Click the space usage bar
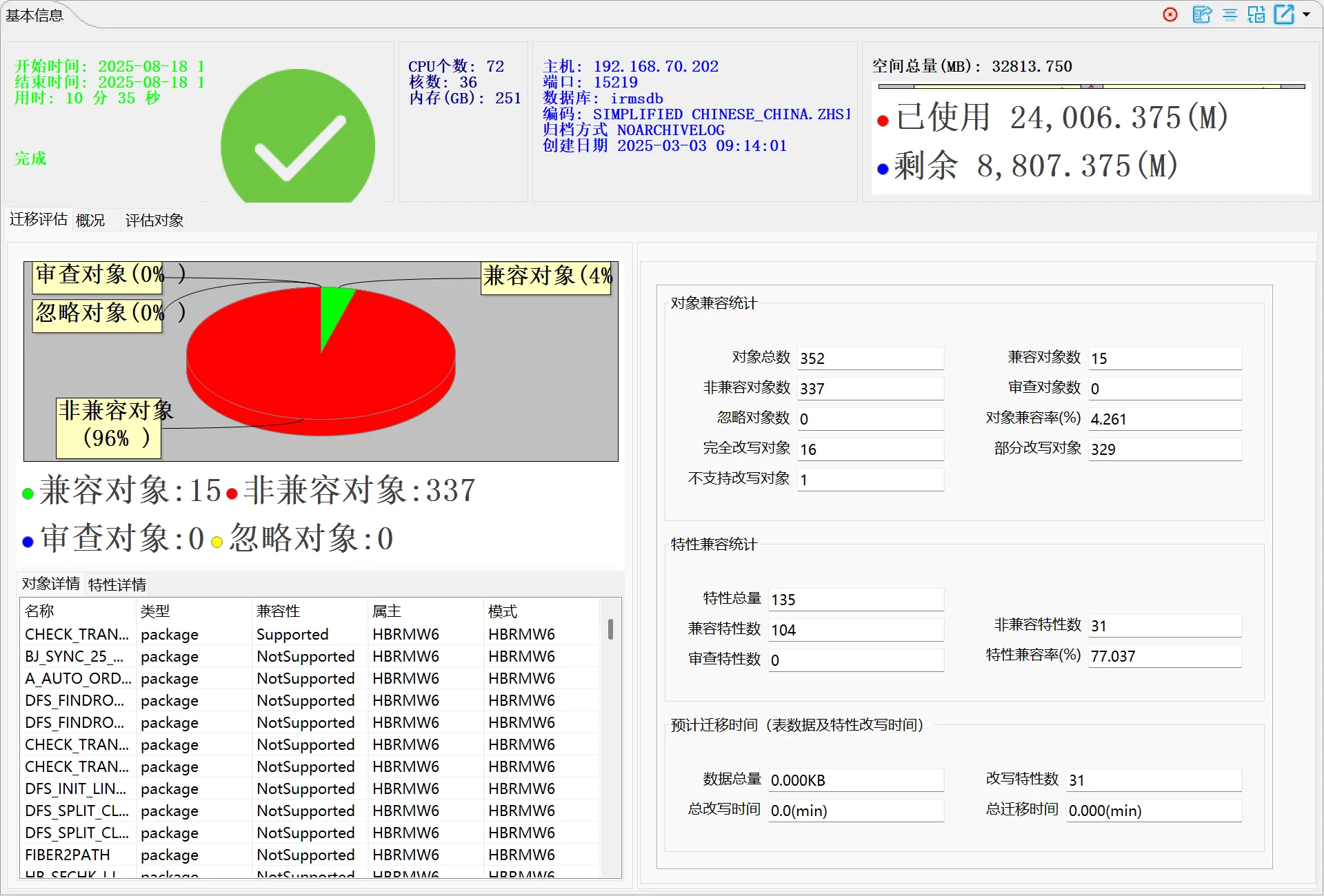 click(x=1091, y=87)
